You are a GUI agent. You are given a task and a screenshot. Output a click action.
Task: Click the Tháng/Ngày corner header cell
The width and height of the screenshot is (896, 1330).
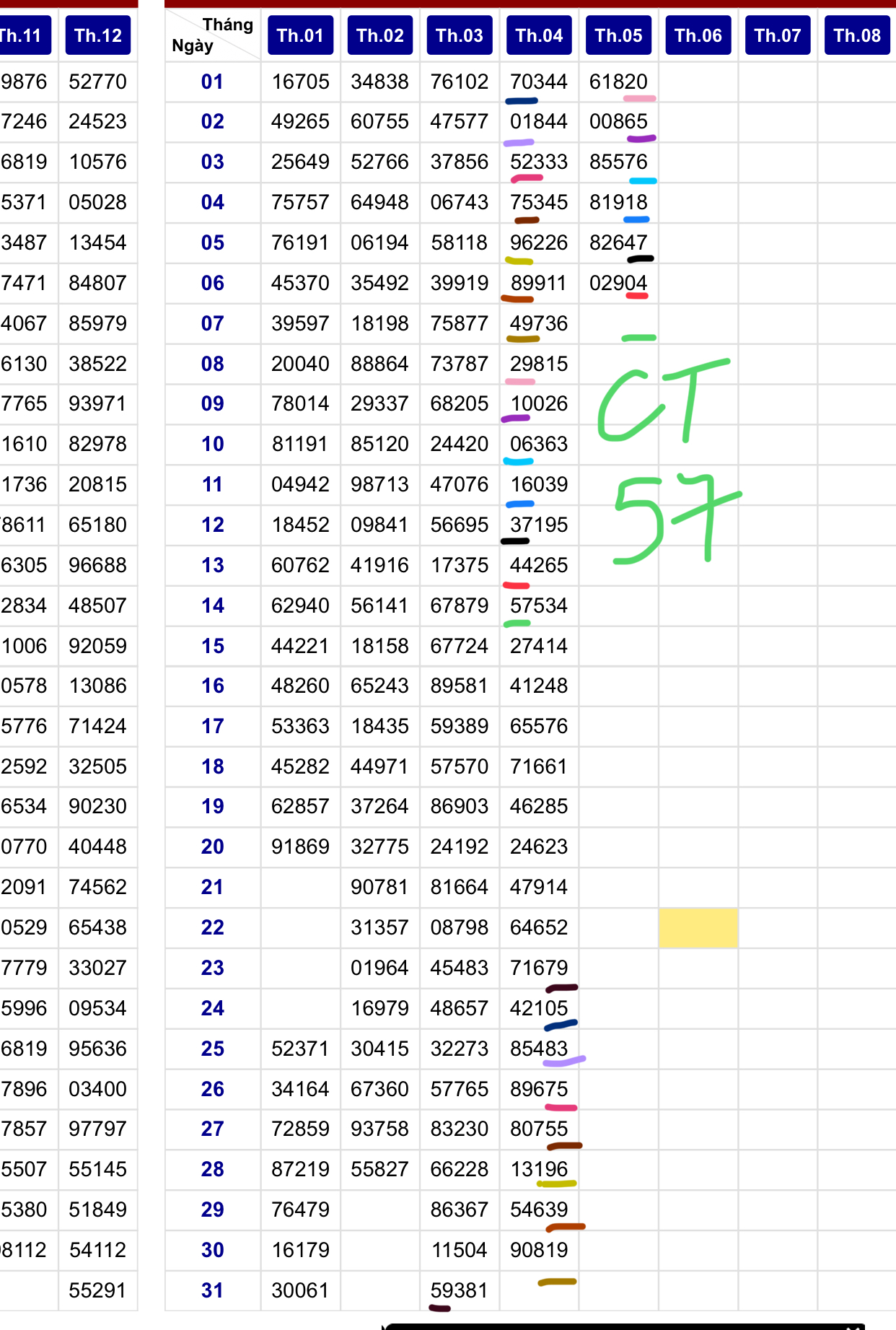click(212, 35)
